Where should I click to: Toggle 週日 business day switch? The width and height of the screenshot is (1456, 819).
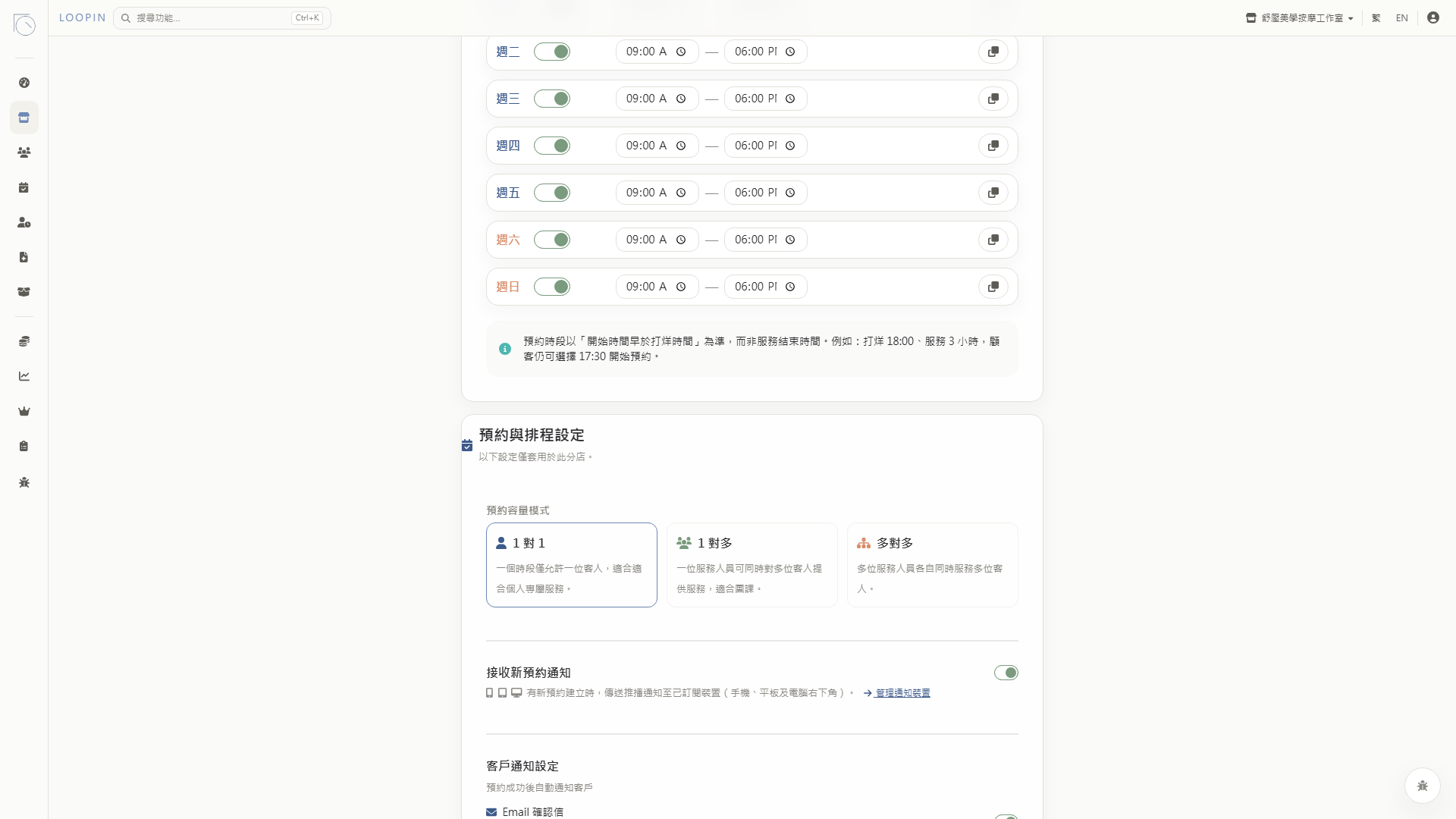(552, 287)
